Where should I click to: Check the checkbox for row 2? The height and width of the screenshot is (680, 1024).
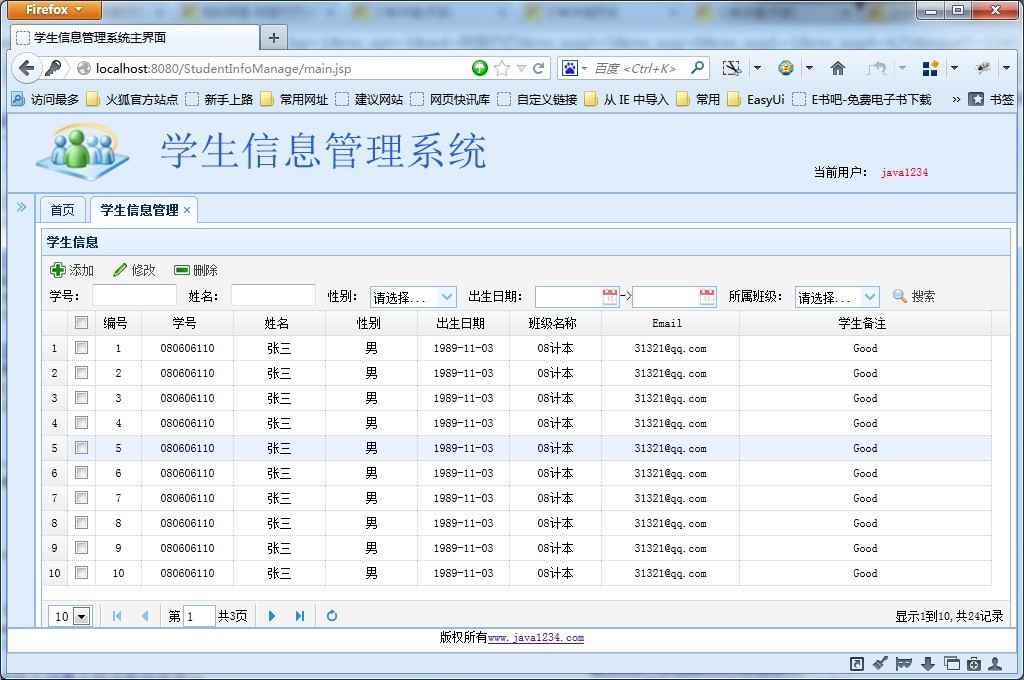[x=82, y=372]
